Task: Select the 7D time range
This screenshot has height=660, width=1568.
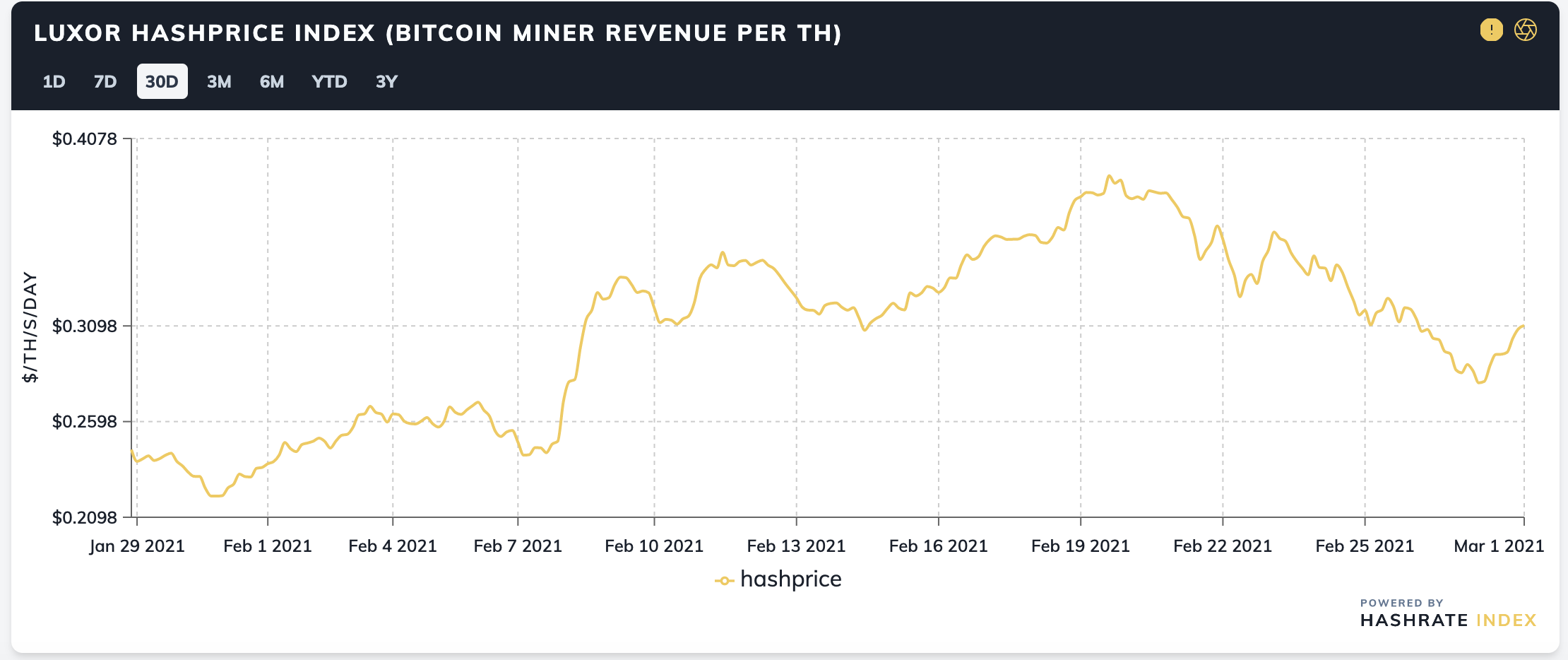Action: pos(105,81)
